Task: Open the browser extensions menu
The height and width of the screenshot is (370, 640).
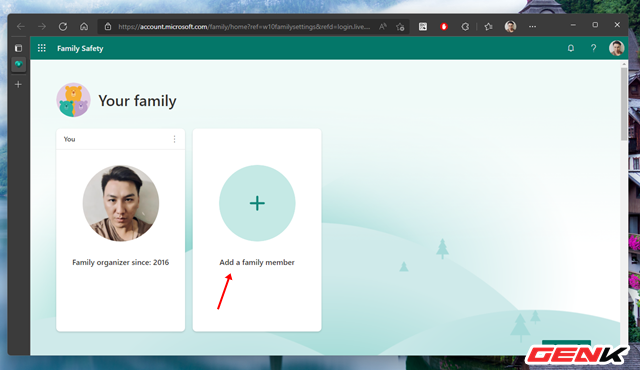Action: 465,27
